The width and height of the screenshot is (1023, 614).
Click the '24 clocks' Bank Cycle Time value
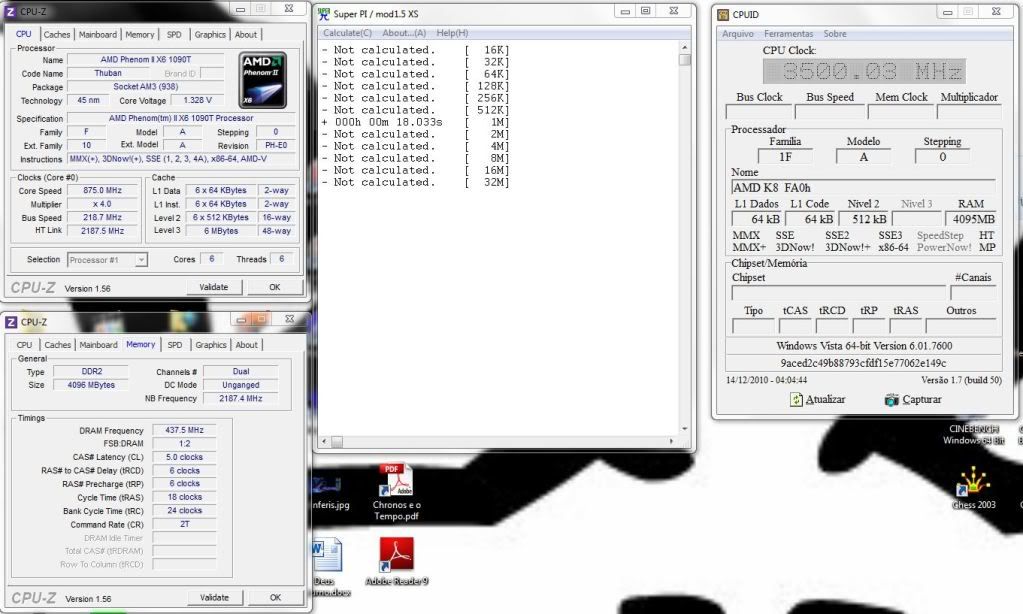tap(185, 511)
